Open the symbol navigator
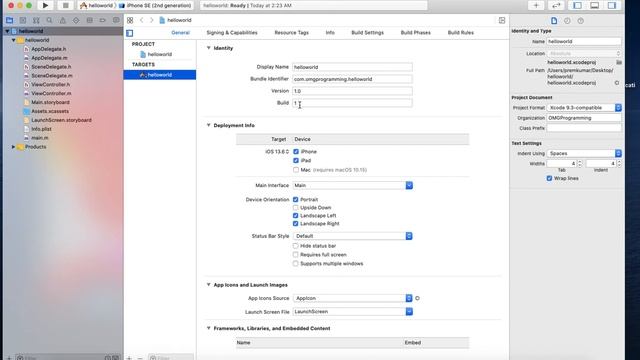 click(36, 20)
